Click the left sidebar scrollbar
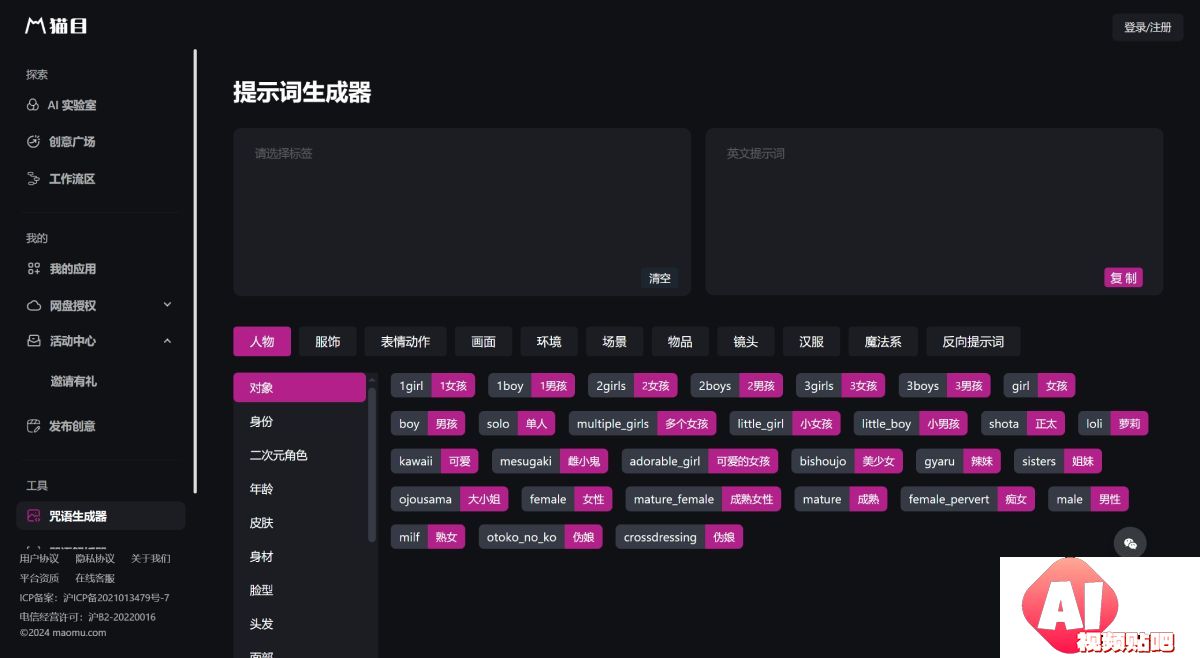1200x658 pixels. [x=195, y=270]
